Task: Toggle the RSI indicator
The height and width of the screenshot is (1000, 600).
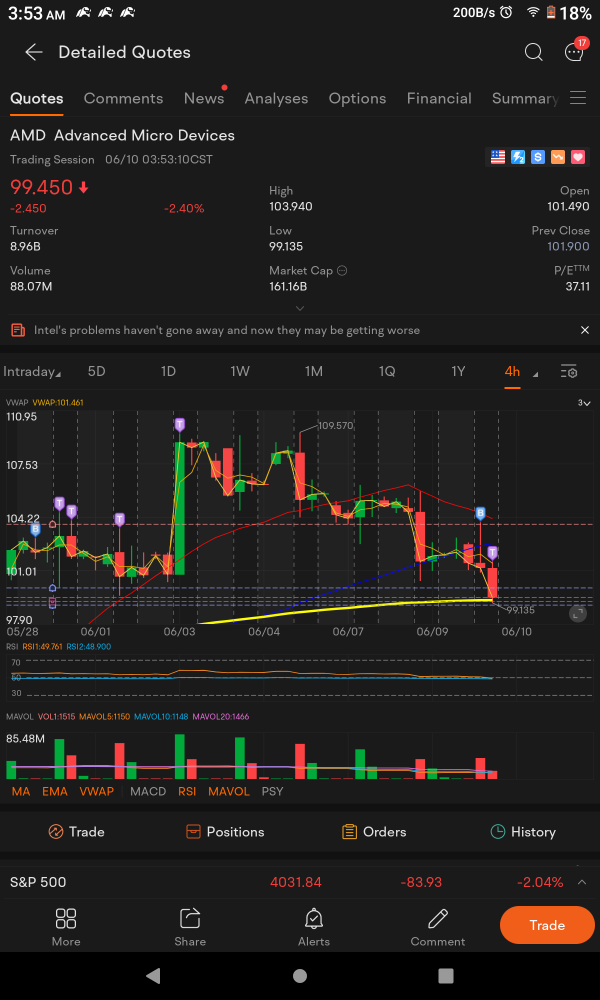Action: 187,791
